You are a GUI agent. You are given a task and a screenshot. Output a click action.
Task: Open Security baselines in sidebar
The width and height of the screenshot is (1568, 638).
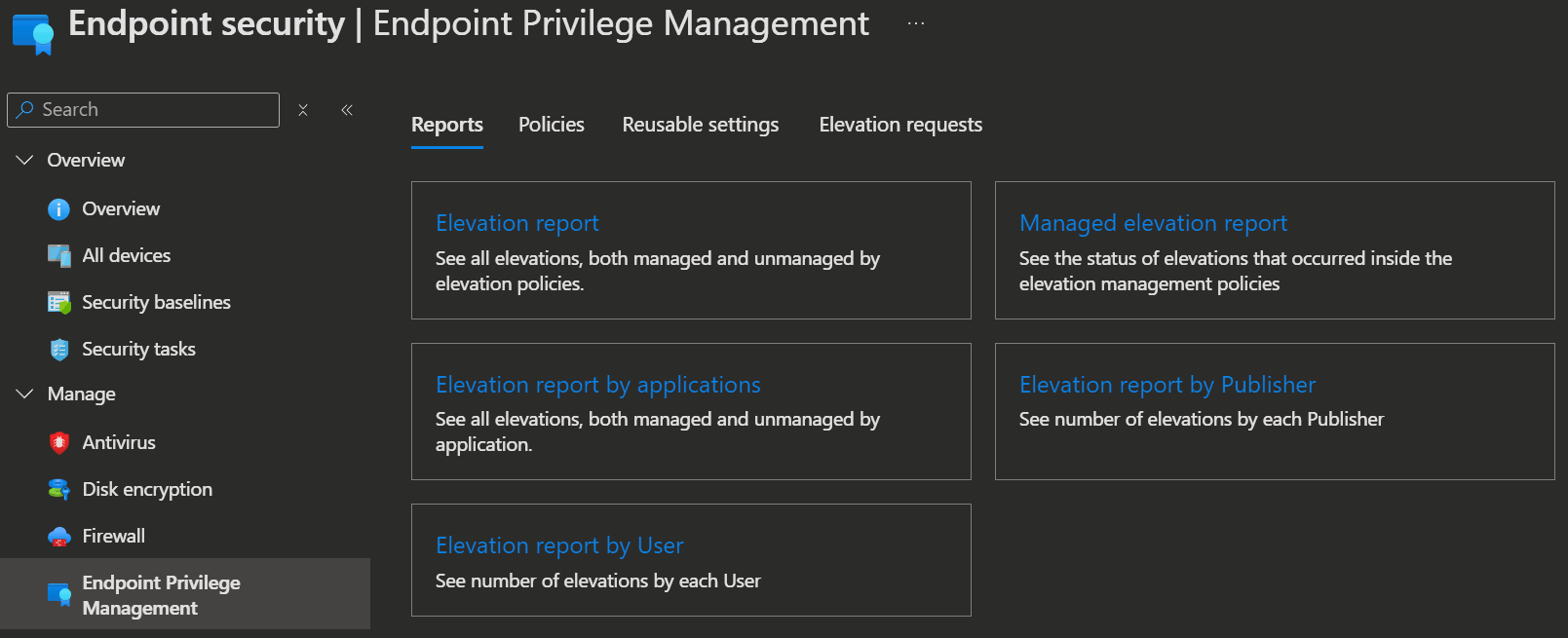157,302
